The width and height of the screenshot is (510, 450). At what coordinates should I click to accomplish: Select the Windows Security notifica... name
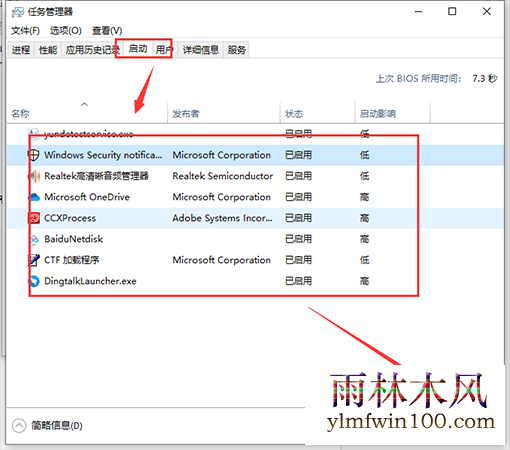(x=103, y=155)
